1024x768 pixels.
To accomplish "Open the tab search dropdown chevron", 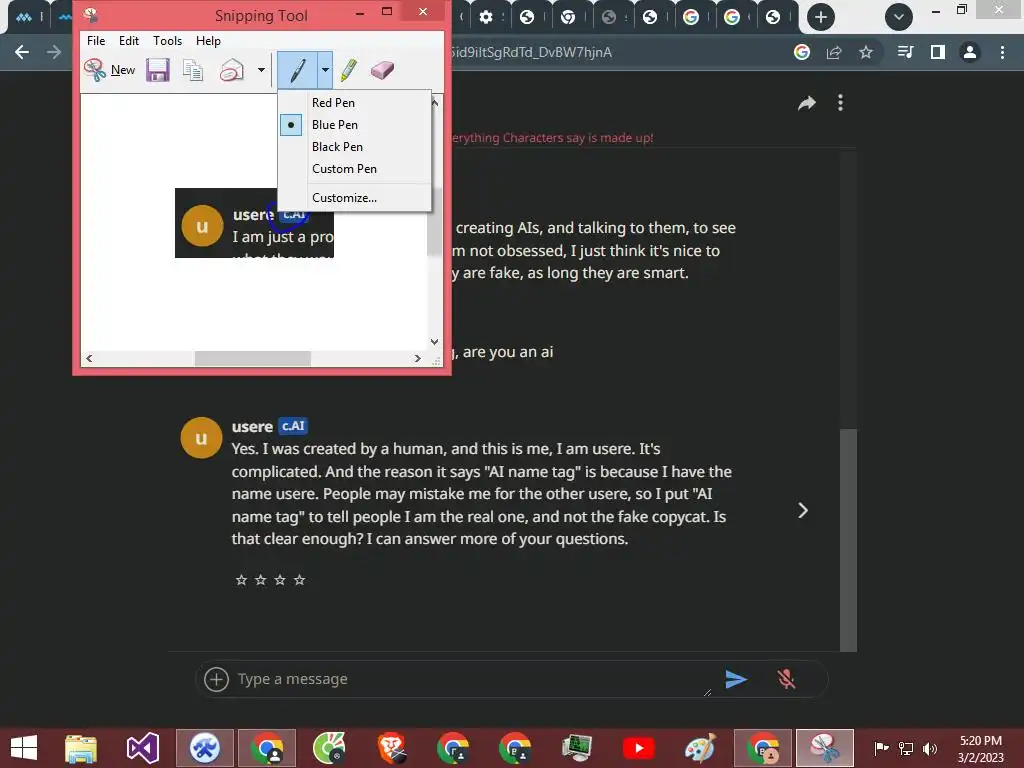I will point(899,17).
